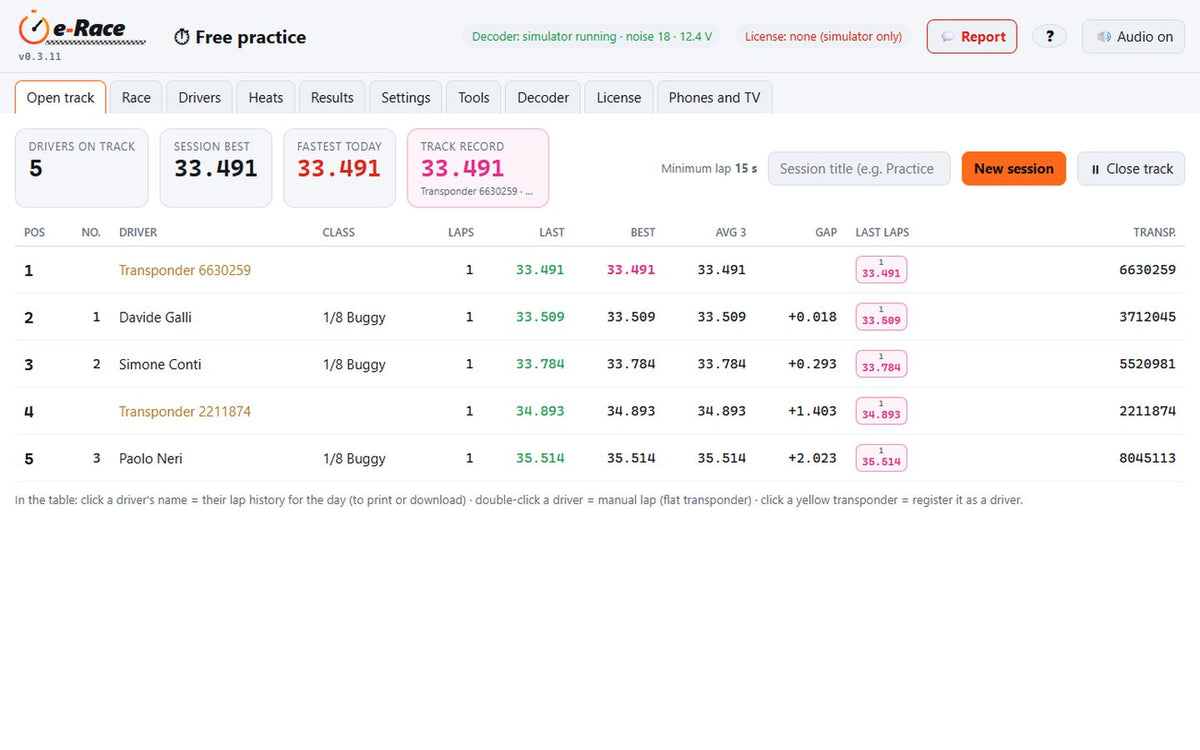Image resolution: width=1200 pixels, height=750 pixels.
Task: Click the last-lap chip showing 33.491
Action: pyautogui.click(x=881, y=270)
